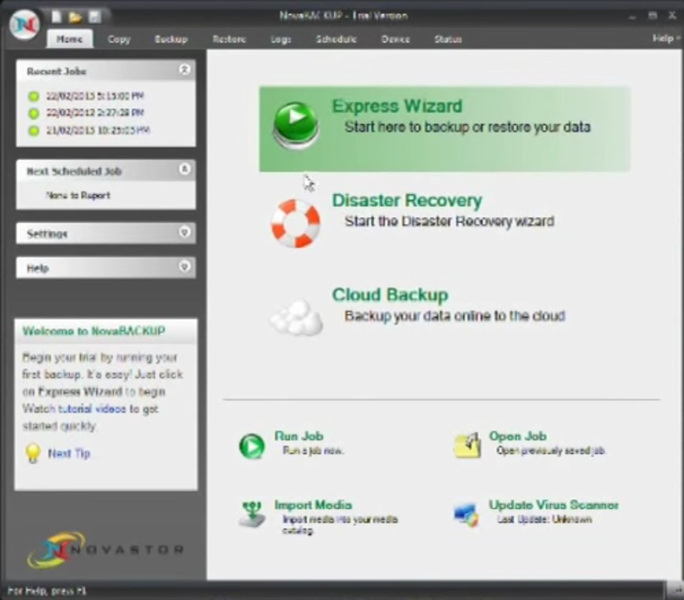Screen dimensions: 684x600
Task: Click the New document icon in title bar
Action: coord(56,17)
